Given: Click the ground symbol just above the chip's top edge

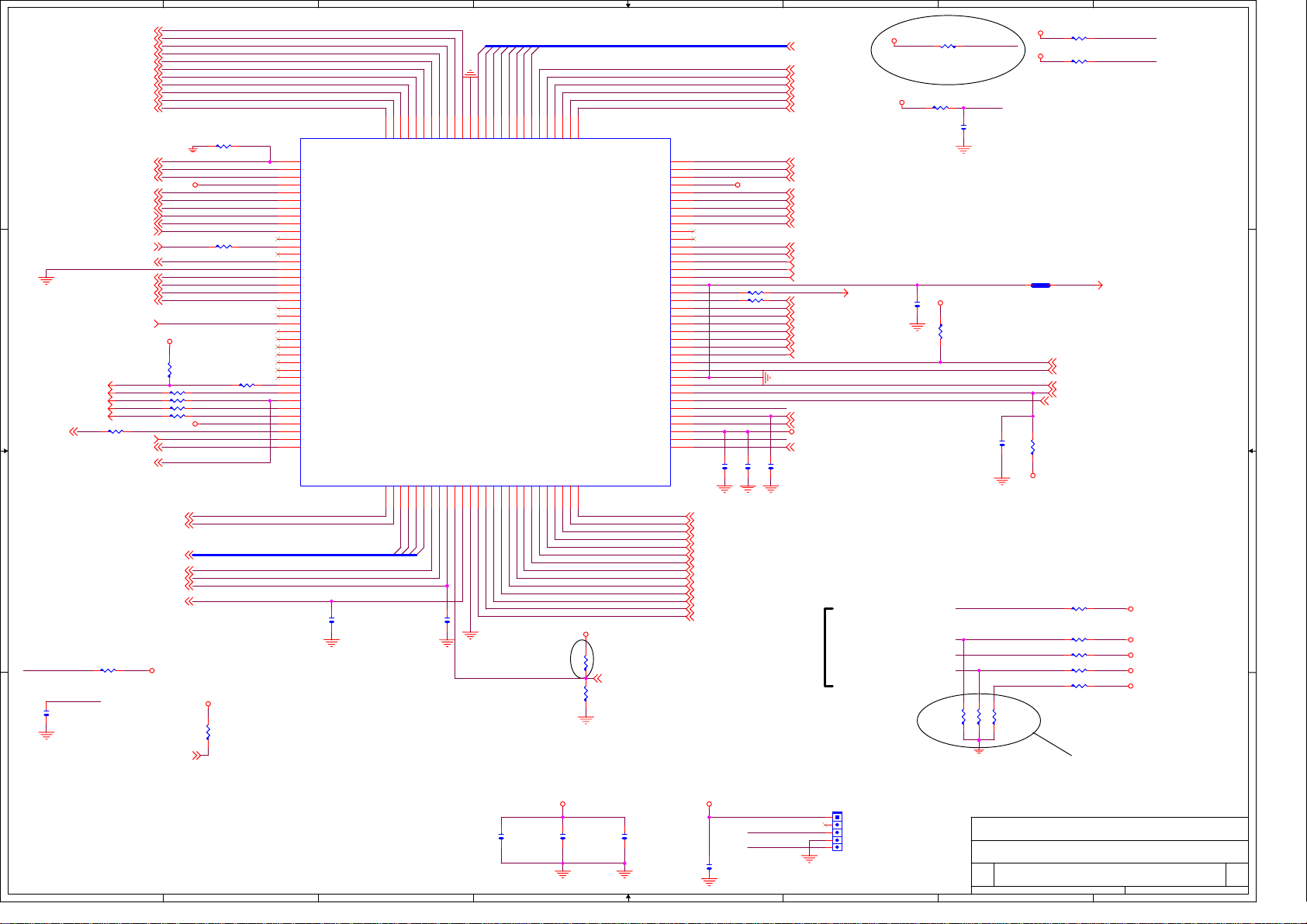Looking at the screenshot, I should click(x=470, y=74).
